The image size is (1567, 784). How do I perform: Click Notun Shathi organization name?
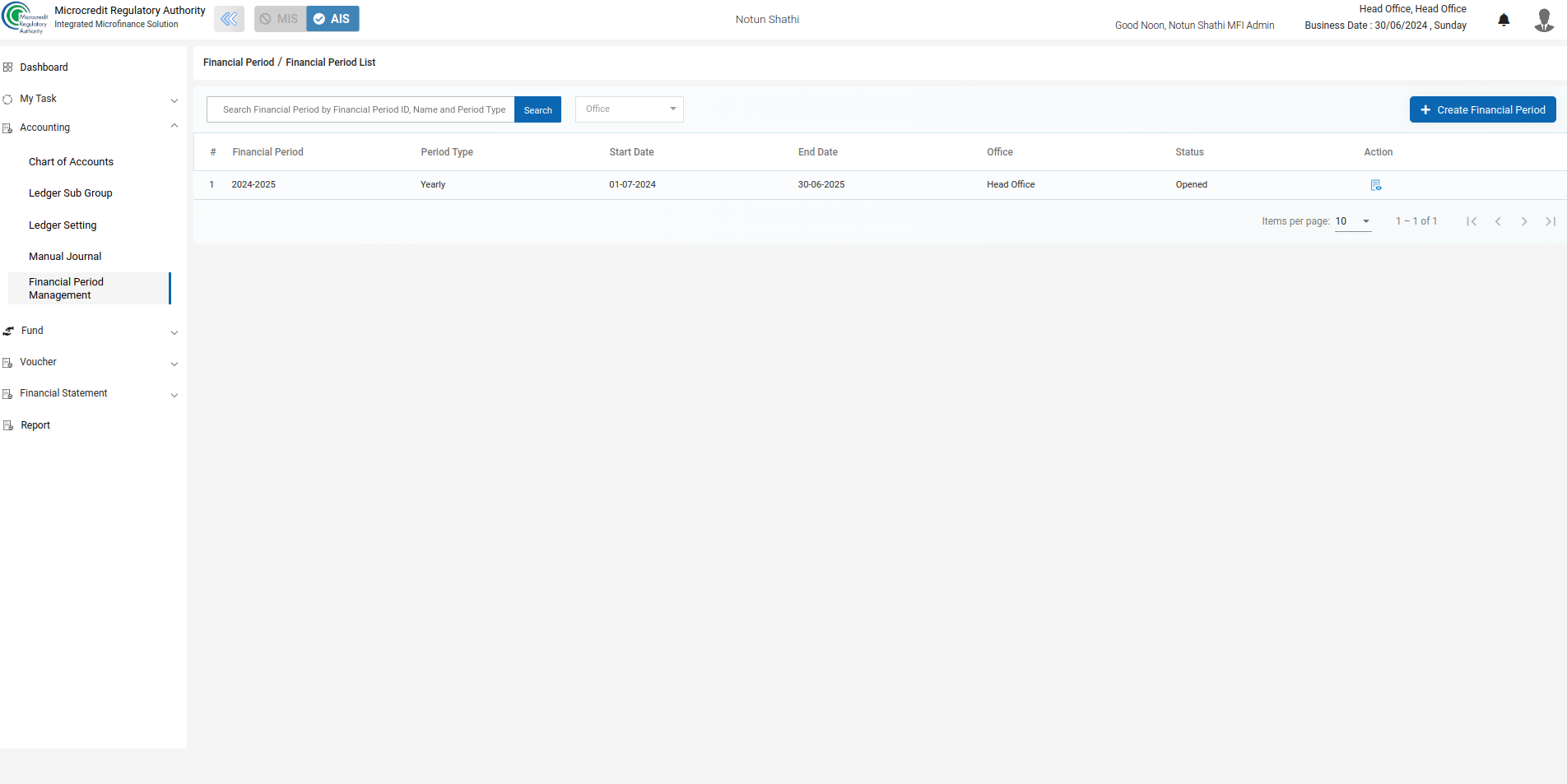[x=767, y=20]
